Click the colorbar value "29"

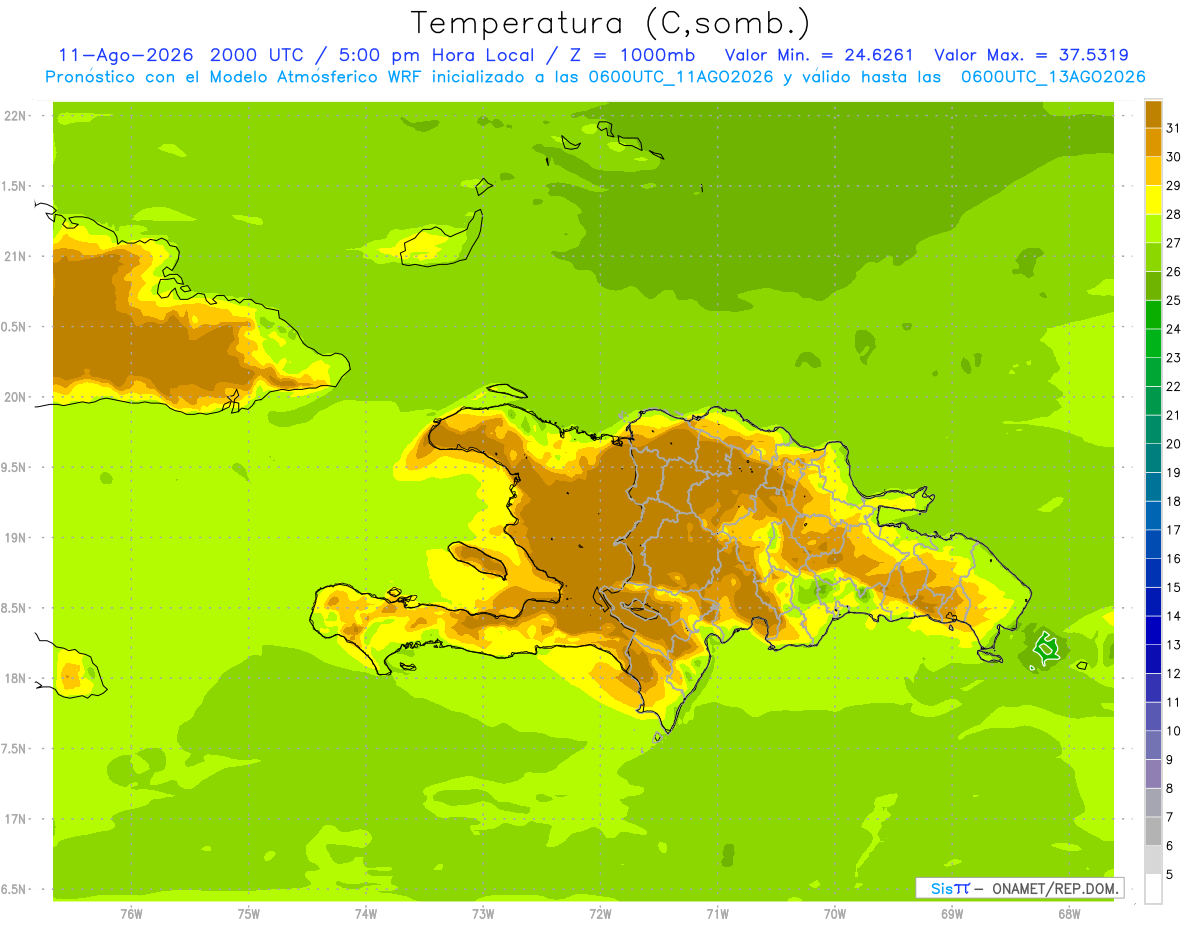1174,186
